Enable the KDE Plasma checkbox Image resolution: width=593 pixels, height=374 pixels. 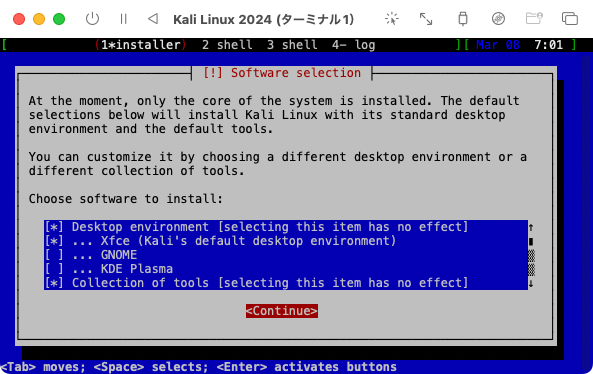point(54,269)
